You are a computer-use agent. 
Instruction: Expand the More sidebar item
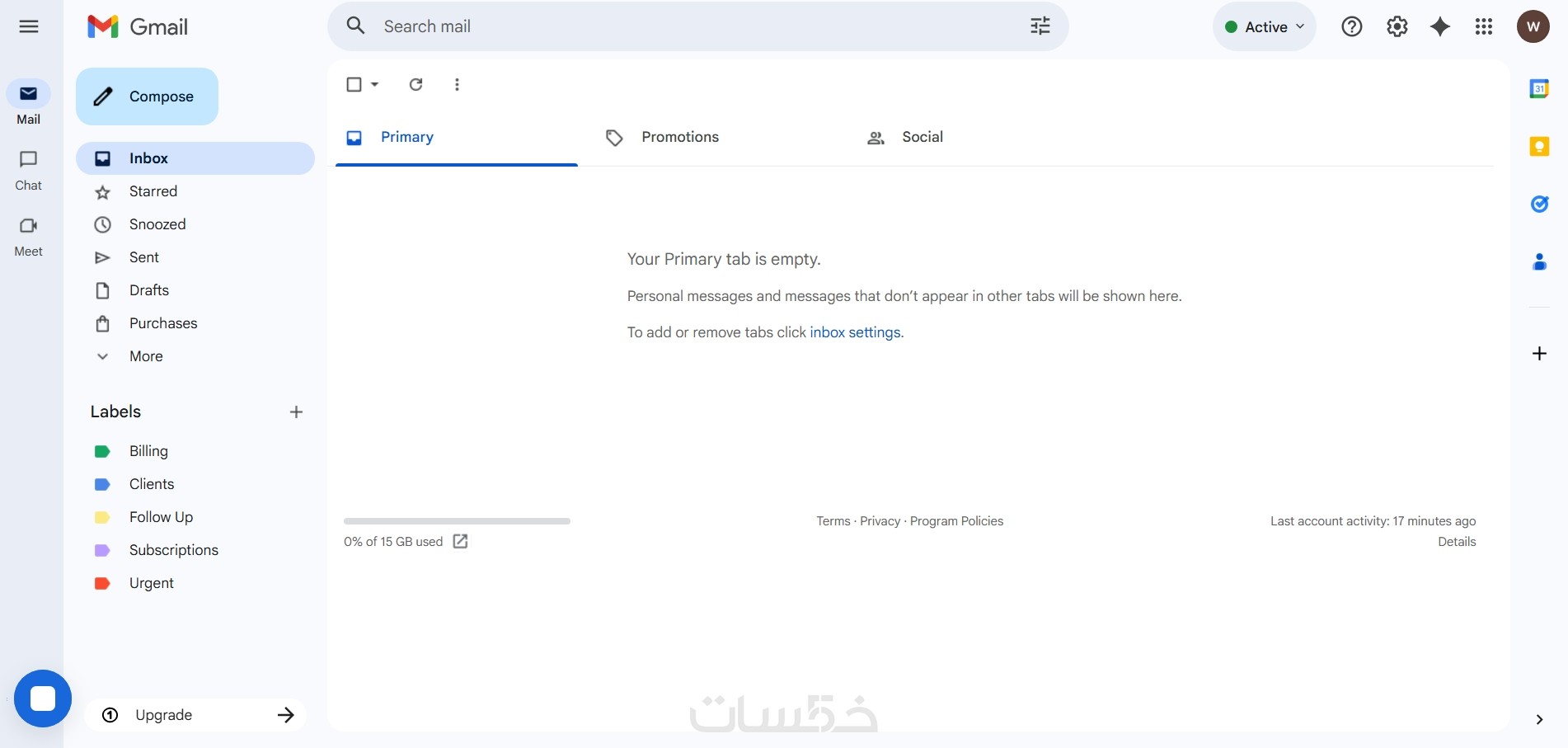click(146, 356)
